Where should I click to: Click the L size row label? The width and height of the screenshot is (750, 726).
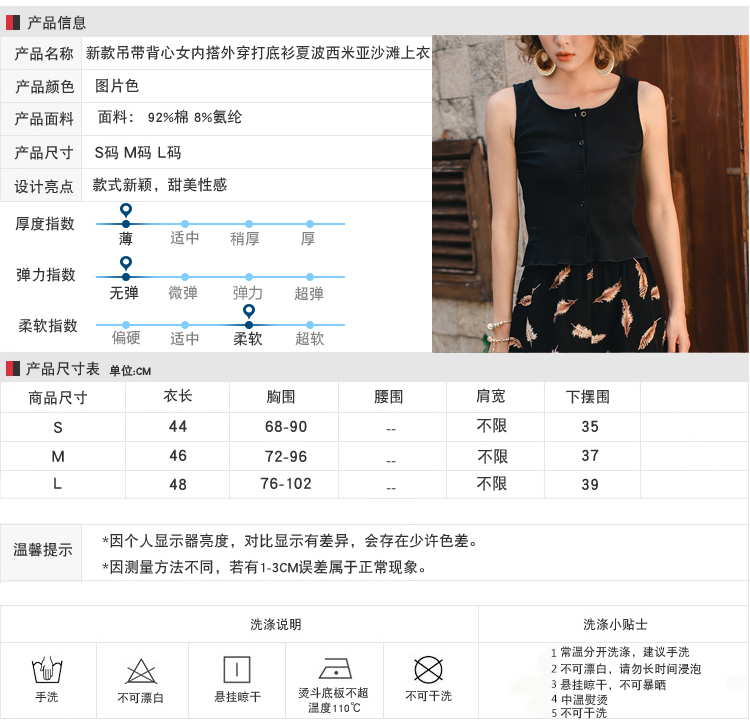point(57,484)
